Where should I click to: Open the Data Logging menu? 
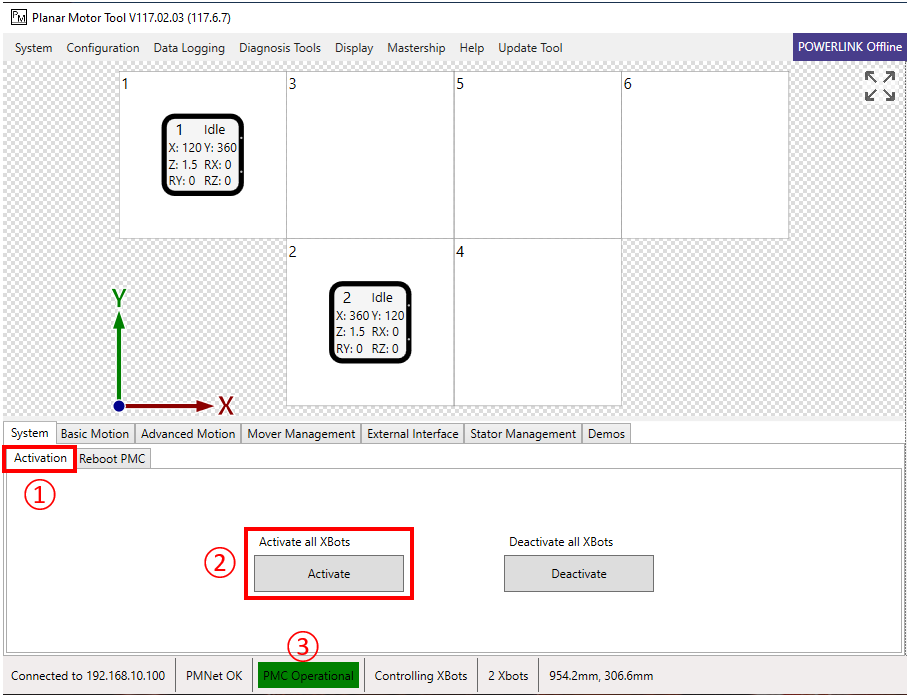point(189,48)
